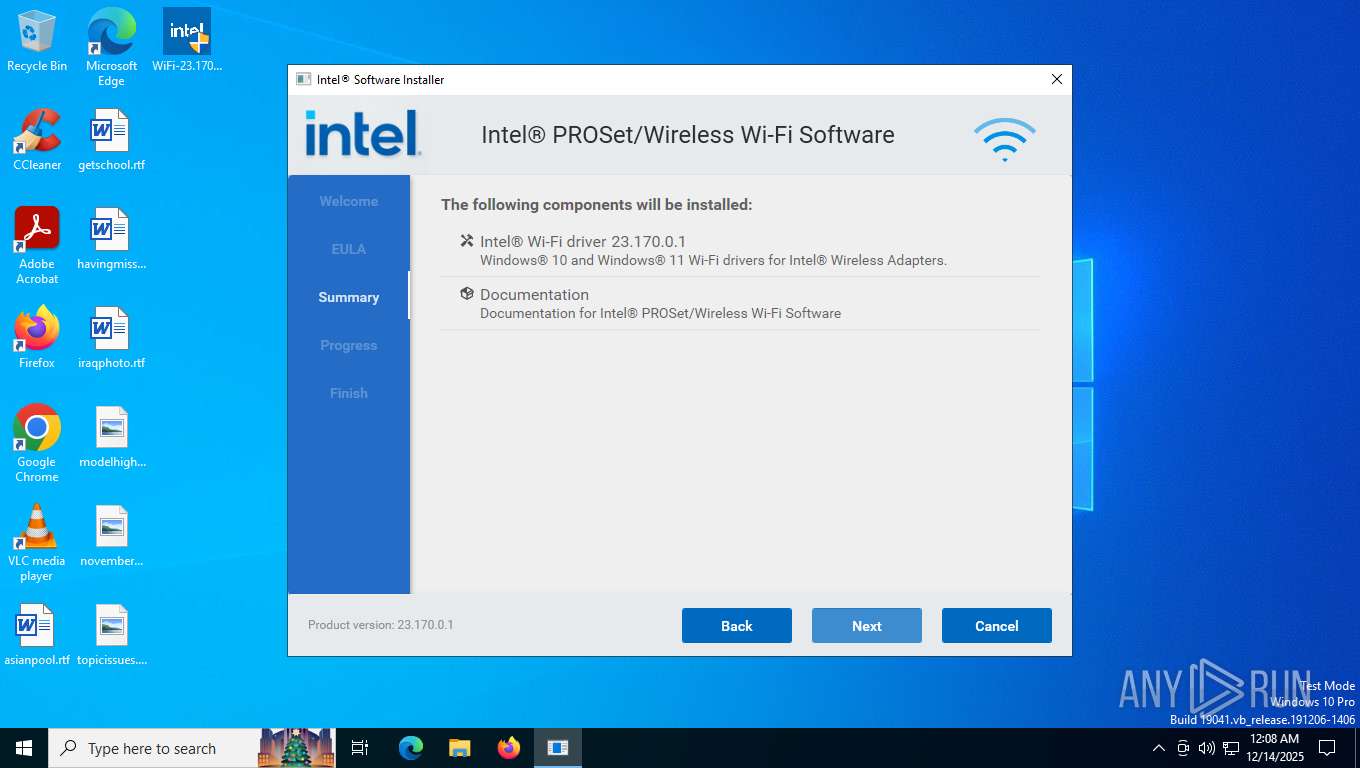Select havingmiss rtf desktop file
Screen dimensions: 1360x768
tap(111, 239)
